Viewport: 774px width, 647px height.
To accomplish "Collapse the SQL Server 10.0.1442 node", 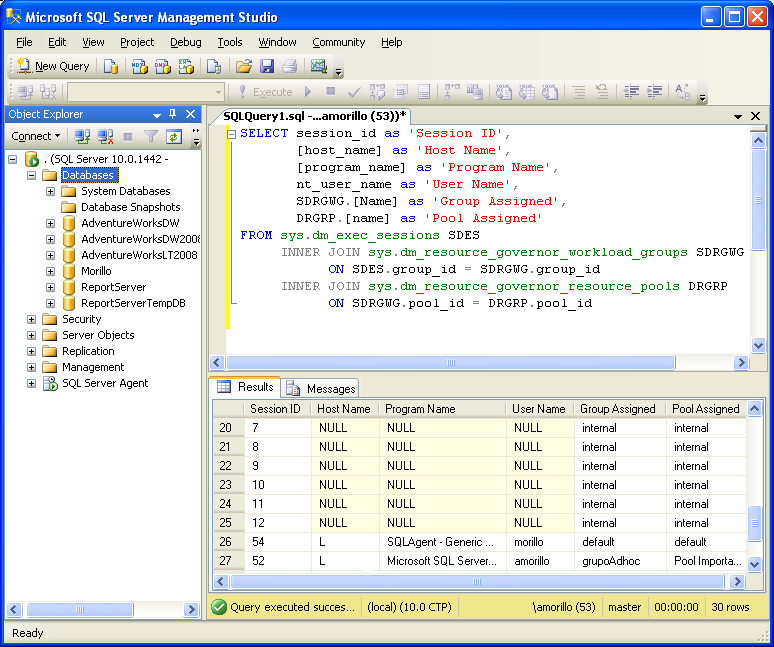I will pyautogui.click(x=13, y=159).
